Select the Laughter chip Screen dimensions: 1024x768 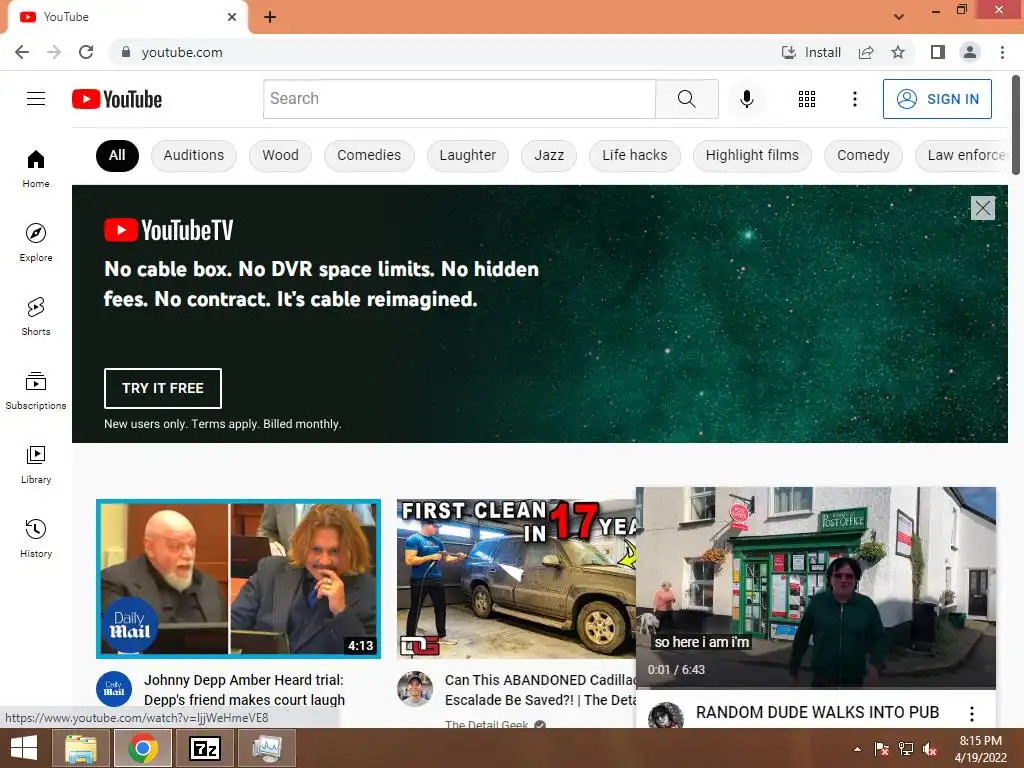point(468,155)
